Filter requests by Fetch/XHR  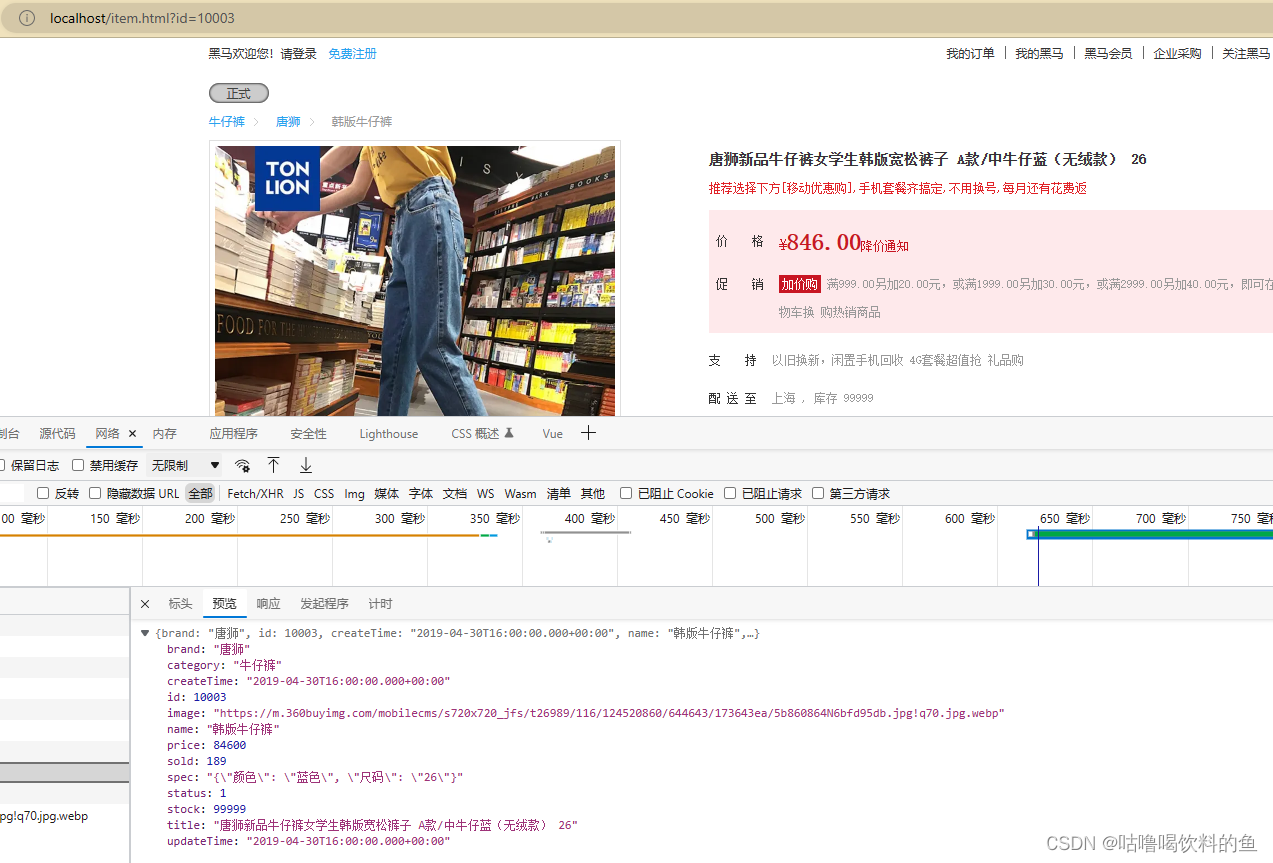coord(255,493)
